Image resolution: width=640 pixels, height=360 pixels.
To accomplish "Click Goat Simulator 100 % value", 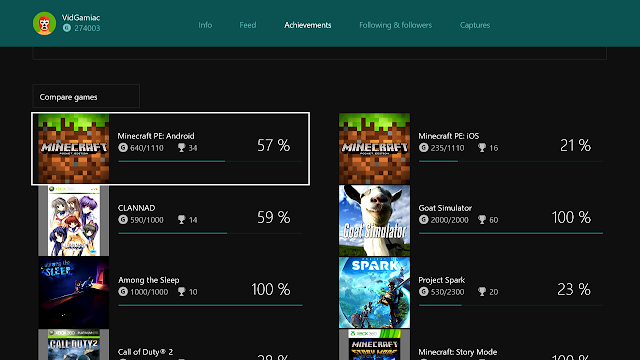I will 571,217.
